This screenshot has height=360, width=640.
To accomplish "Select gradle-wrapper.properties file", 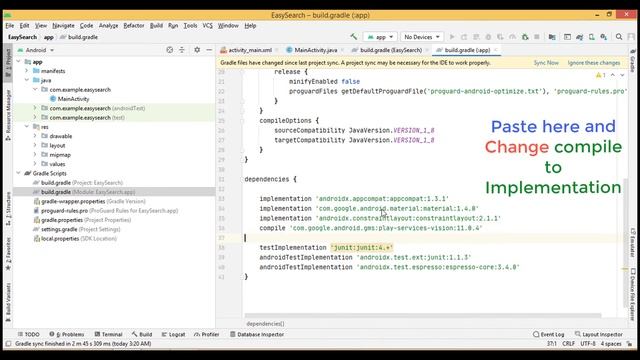I will pos(93,201).
